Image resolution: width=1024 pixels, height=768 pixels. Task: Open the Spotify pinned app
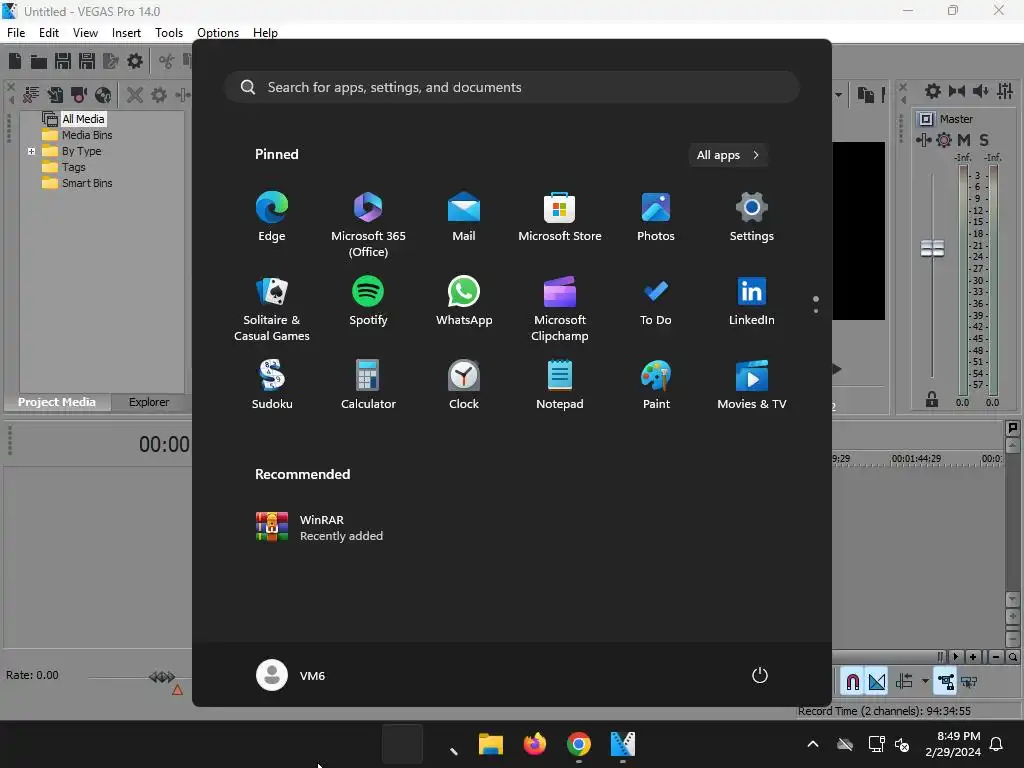pyautogui.click(x=368, y=300)
